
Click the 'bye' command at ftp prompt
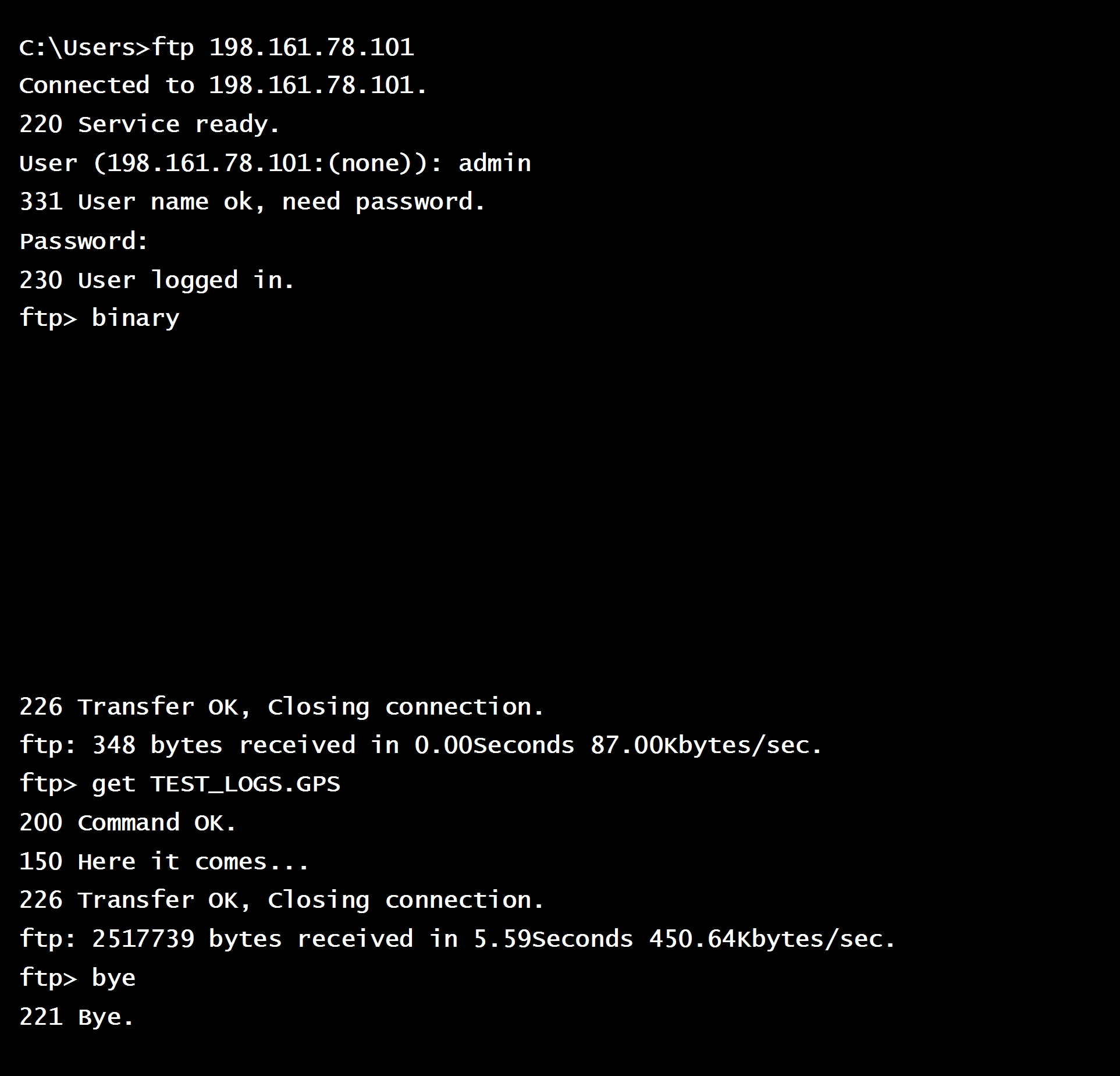coord(113,978)
